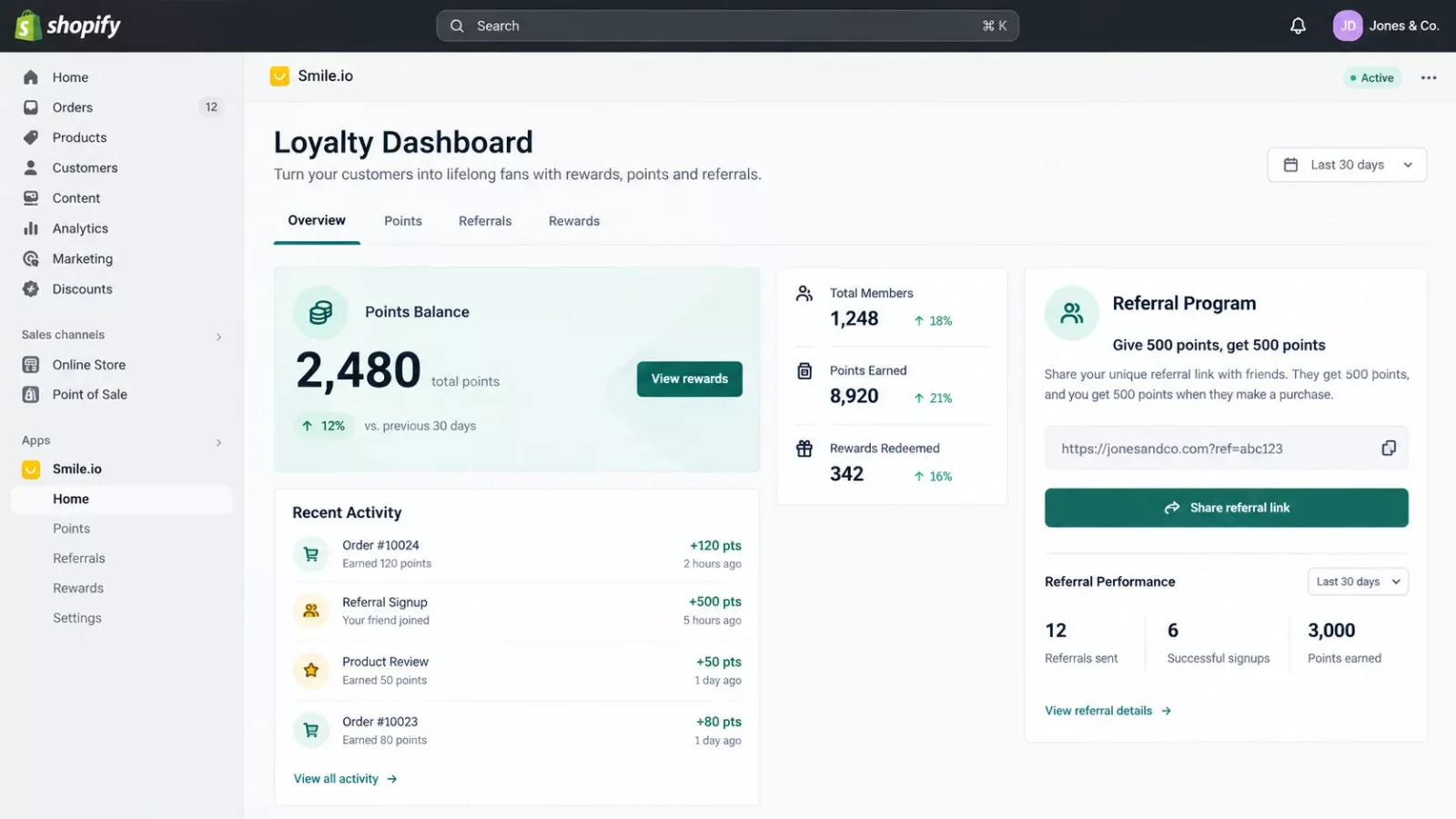The height and width of the screenshot is (819, 1456).
Task: Click the Order #10024 cart icon
Action: click(x=311, y=554)
